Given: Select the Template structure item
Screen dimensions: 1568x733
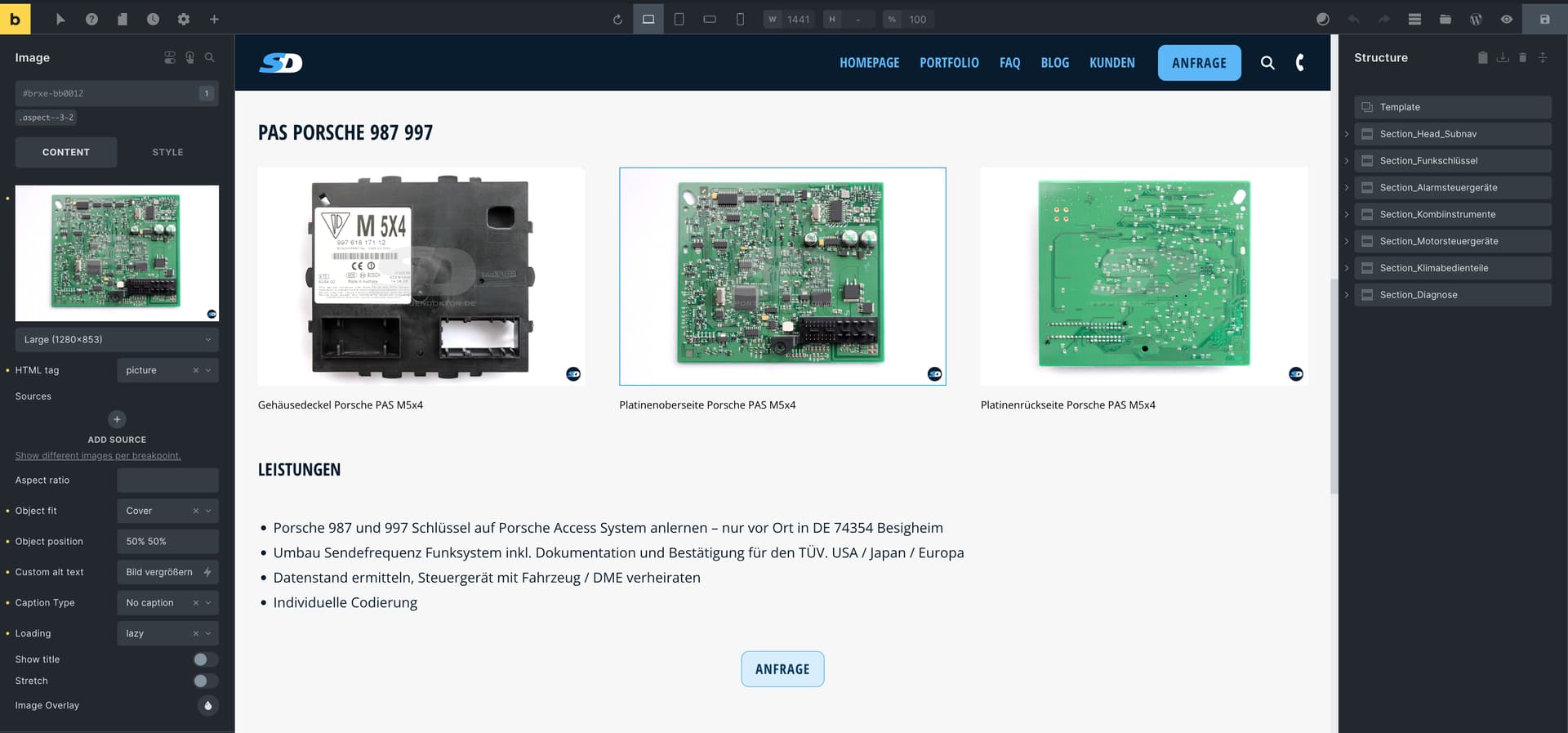Looking at the screenshot, I should [x=1453, y=107].
